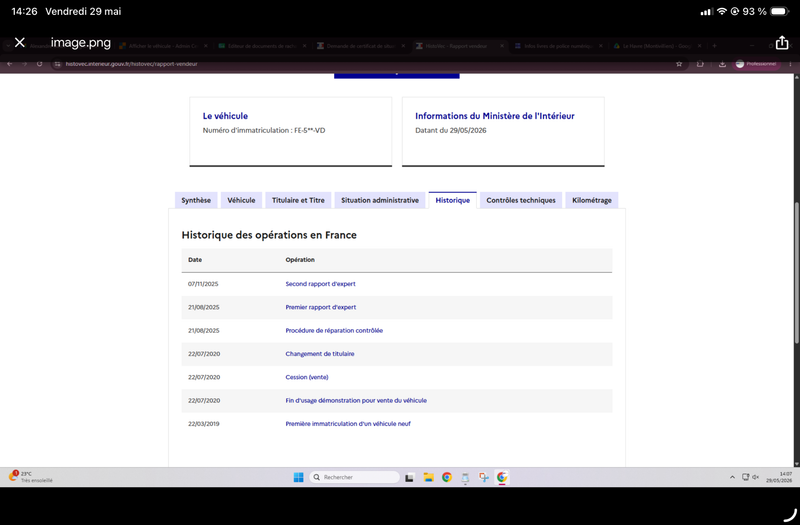Click the Windows Start icon in taskbar

tap(298, 477)
